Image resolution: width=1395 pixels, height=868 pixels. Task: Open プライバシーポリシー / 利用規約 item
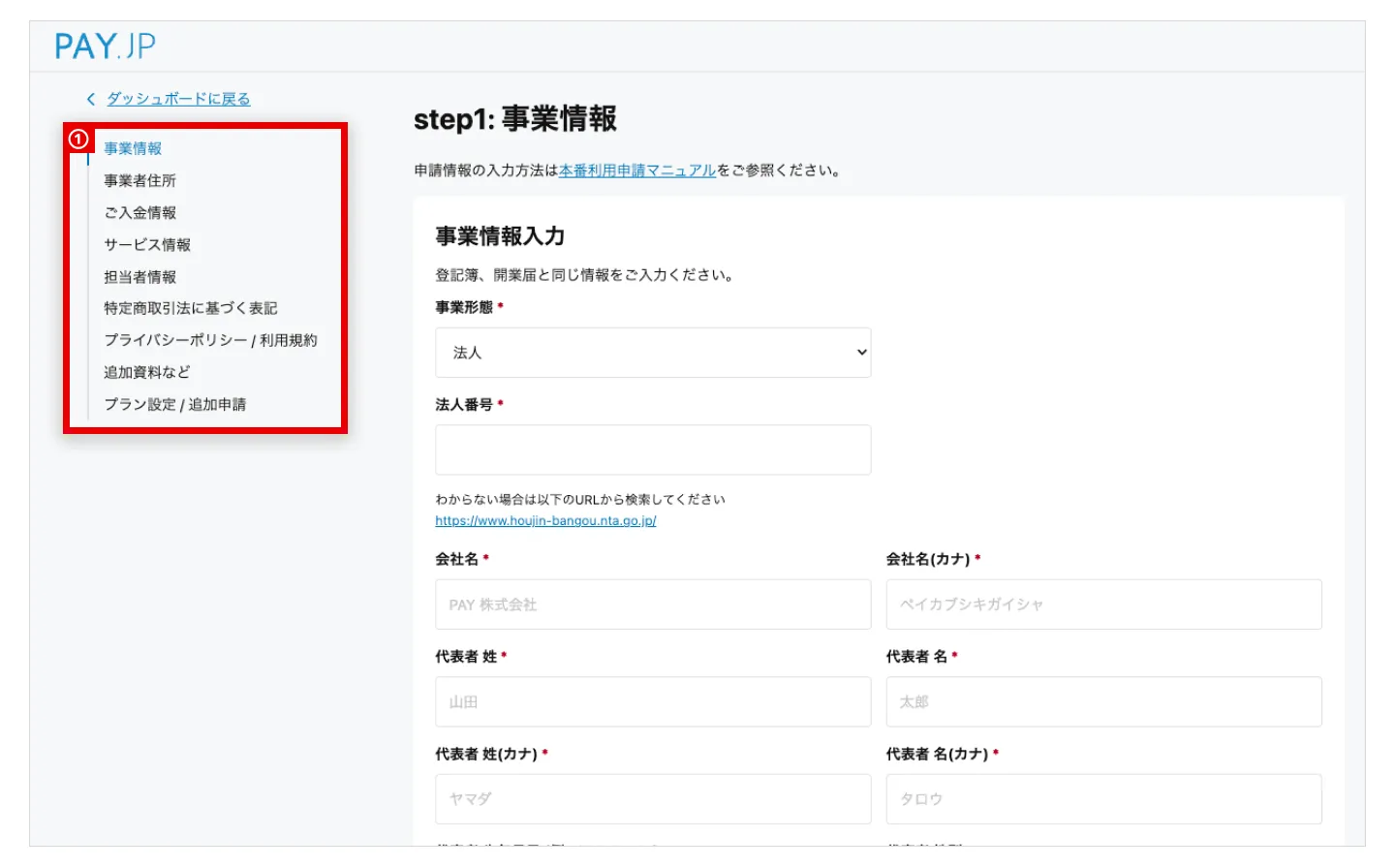click(x=210, y=340)
